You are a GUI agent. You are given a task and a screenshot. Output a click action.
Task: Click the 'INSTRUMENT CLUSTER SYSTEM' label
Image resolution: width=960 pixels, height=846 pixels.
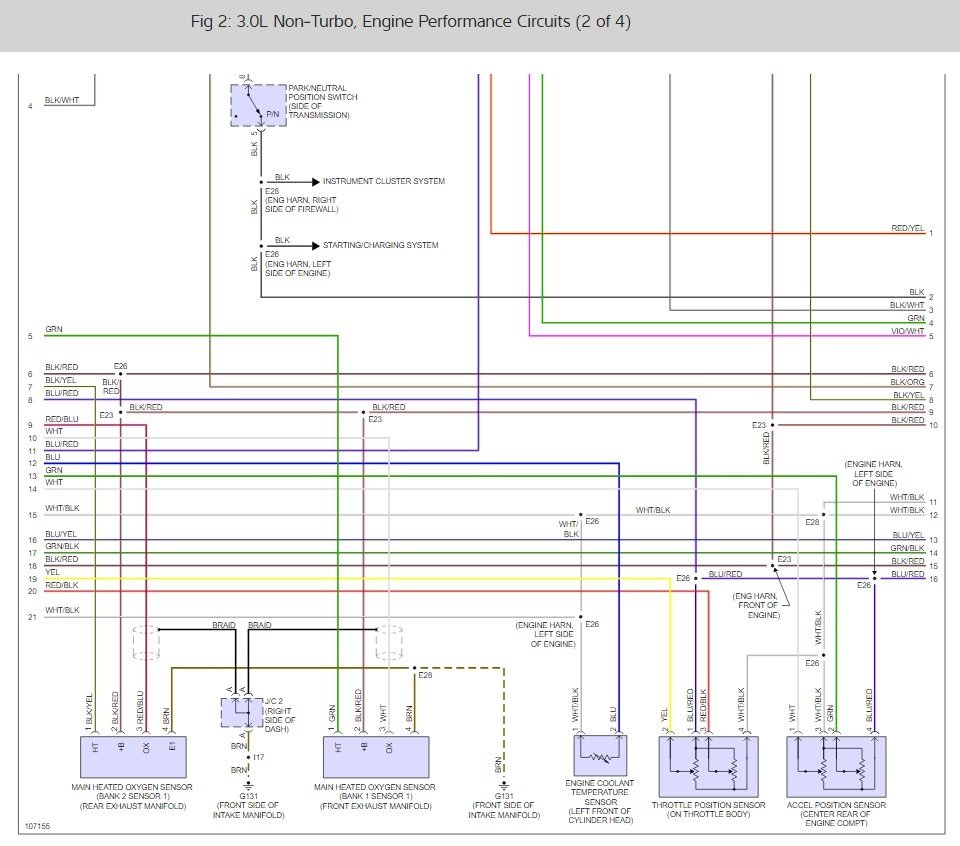(384, 181)
